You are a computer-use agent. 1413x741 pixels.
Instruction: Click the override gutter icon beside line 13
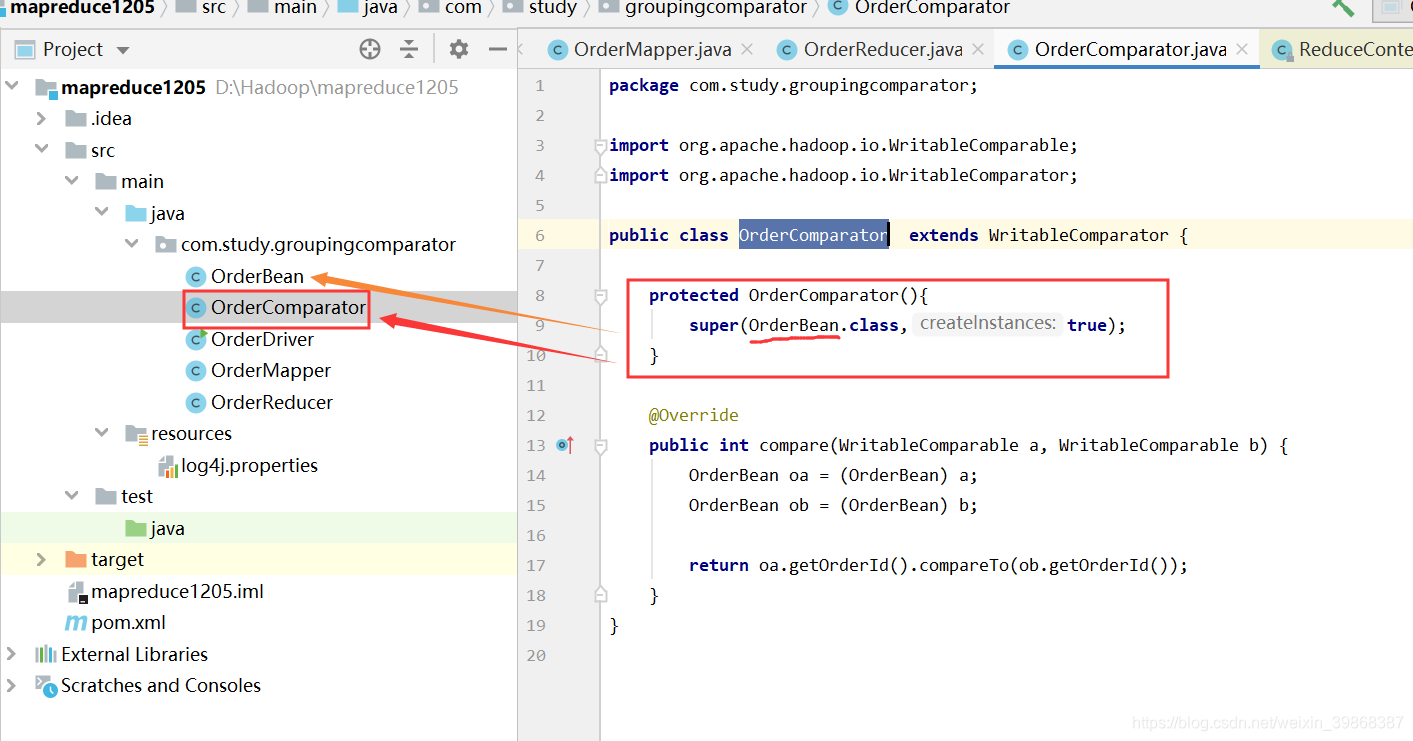[564, 445]
